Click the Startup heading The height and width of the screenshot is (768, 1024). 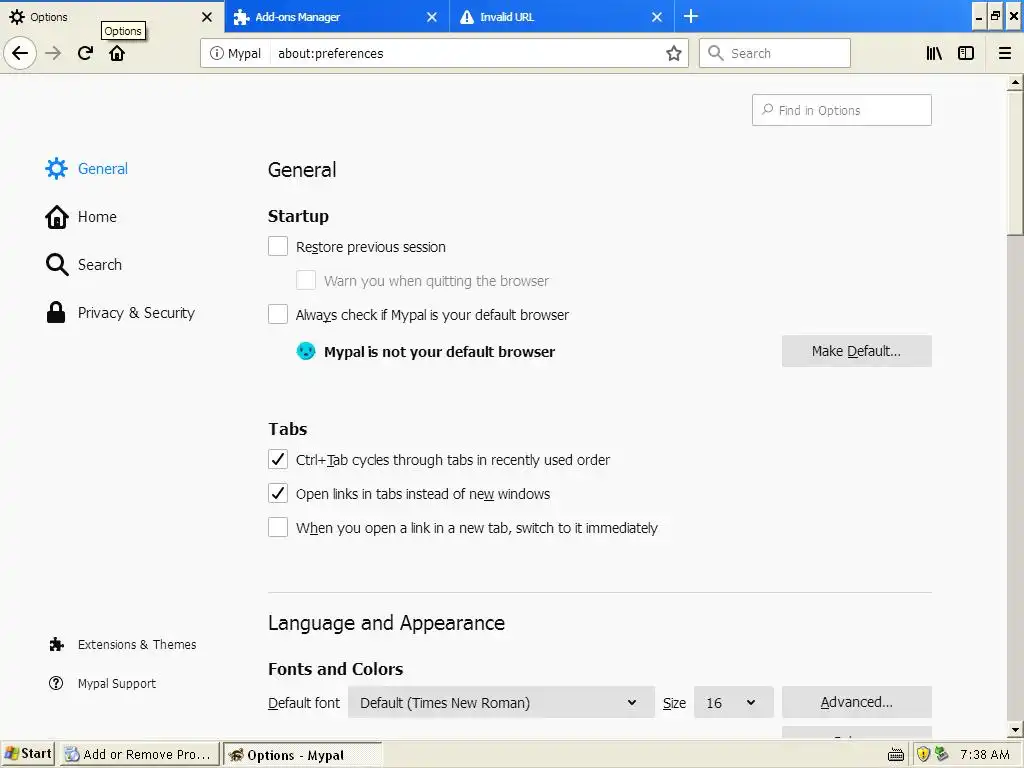(x=298, y=216)
